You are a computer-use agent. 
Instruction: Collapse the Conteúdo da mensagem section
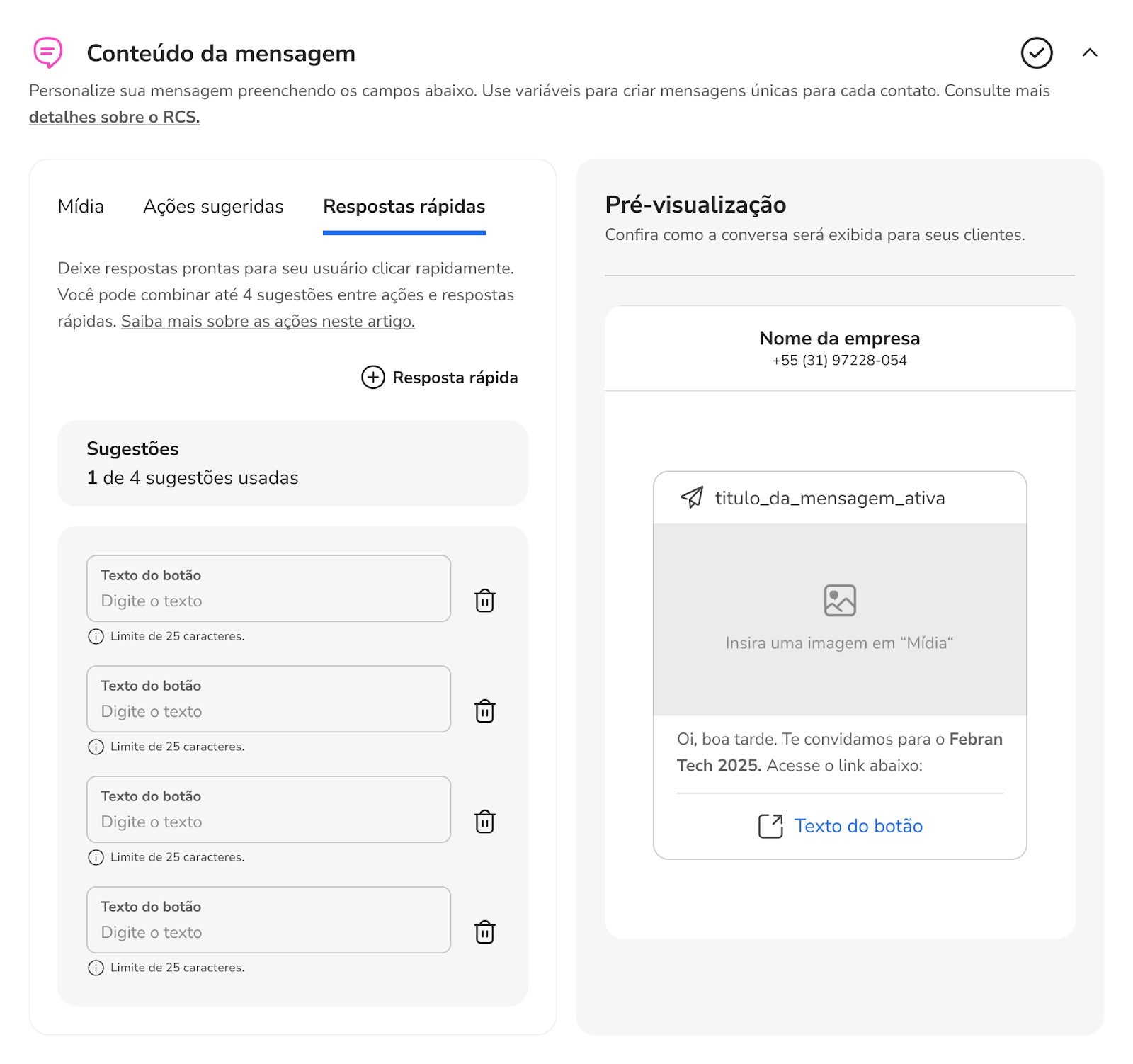click(1090, 52)
